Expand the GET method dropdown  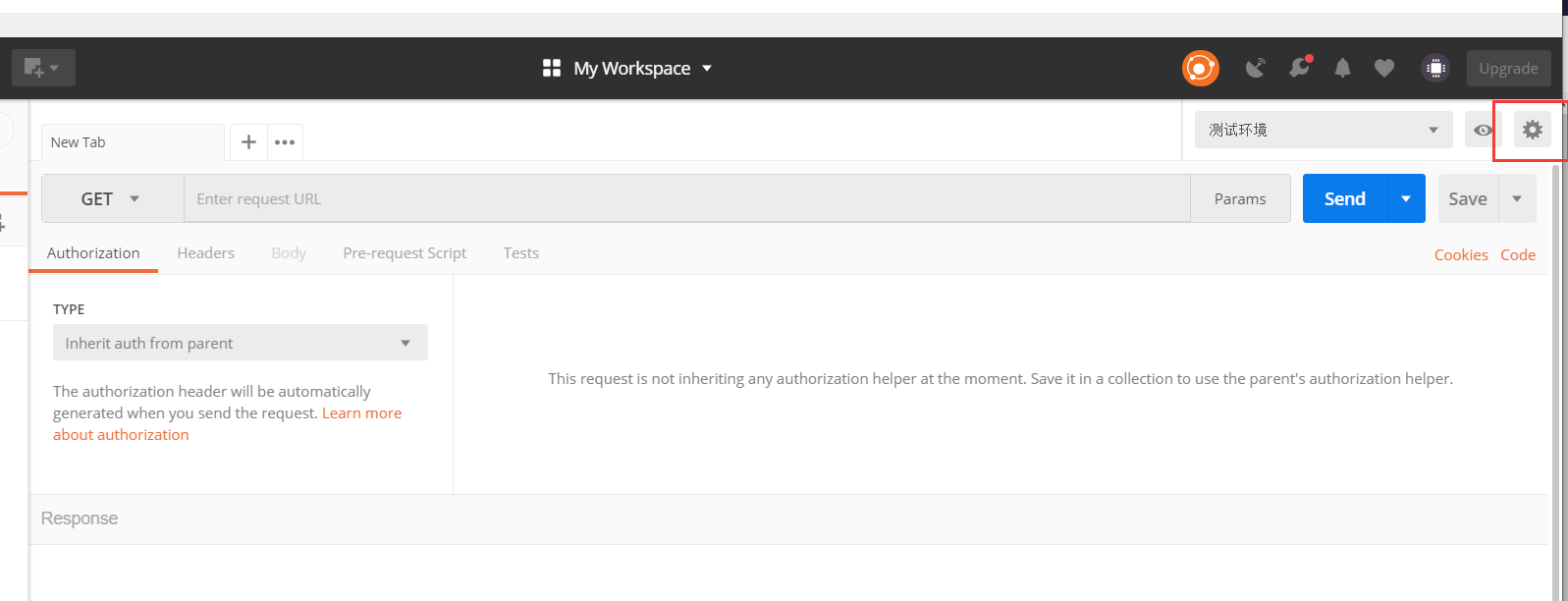(x=111, y=198)
